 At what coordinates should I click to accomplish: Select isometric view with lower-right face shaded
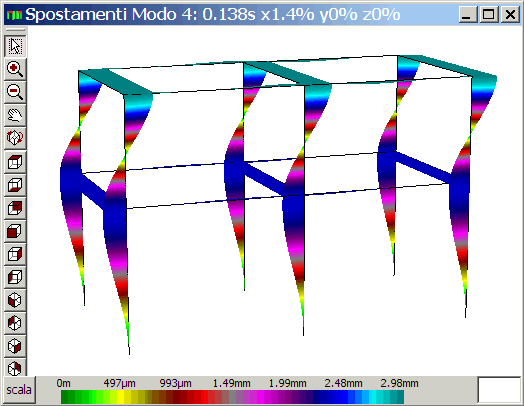click(x=15, y=347)
